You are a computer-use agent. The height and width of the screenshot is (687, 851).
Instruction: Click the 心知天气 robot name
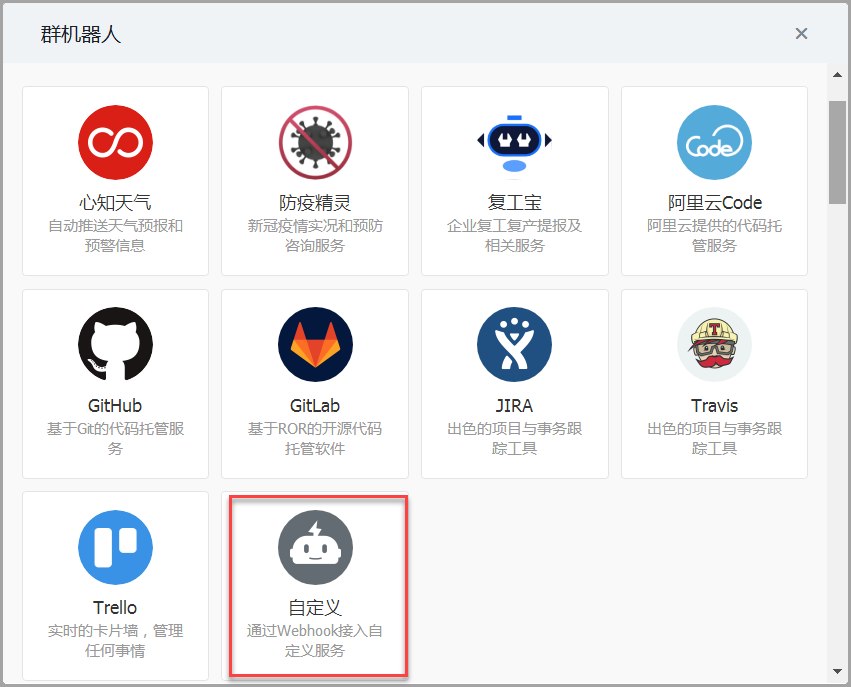[115, 203]
